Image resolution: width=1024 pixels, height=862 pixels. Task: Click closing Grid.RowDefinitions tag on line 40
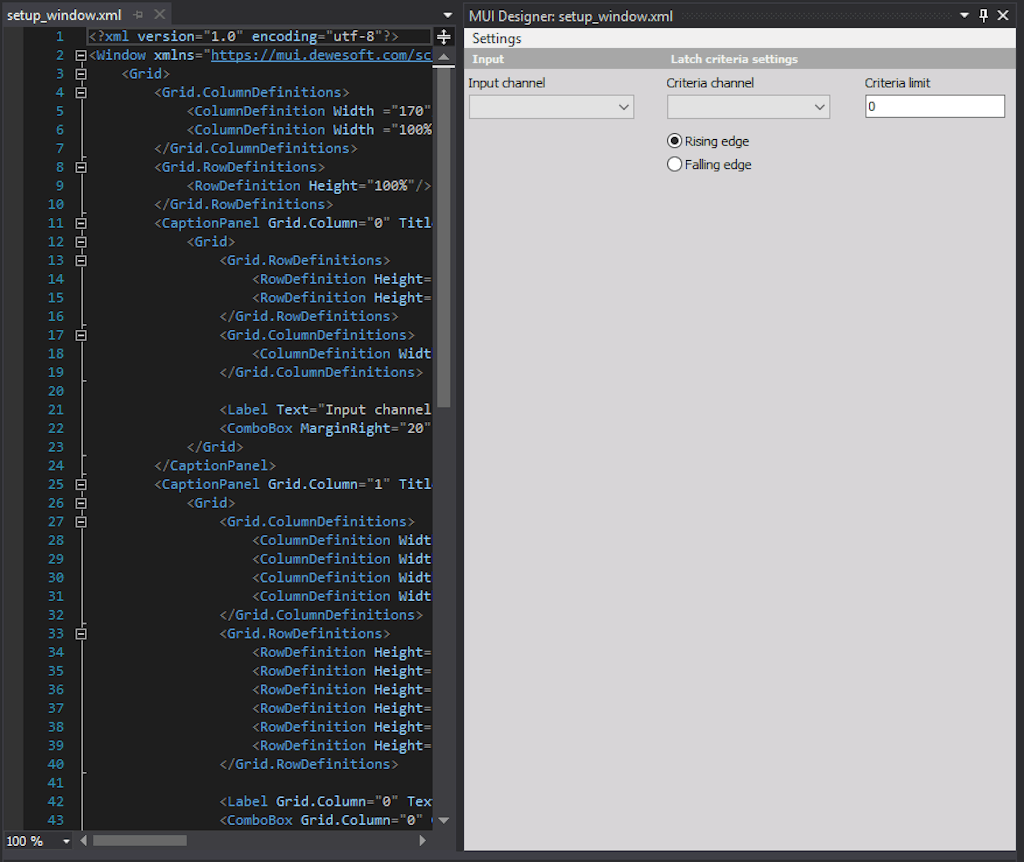[x=309, y=765]
